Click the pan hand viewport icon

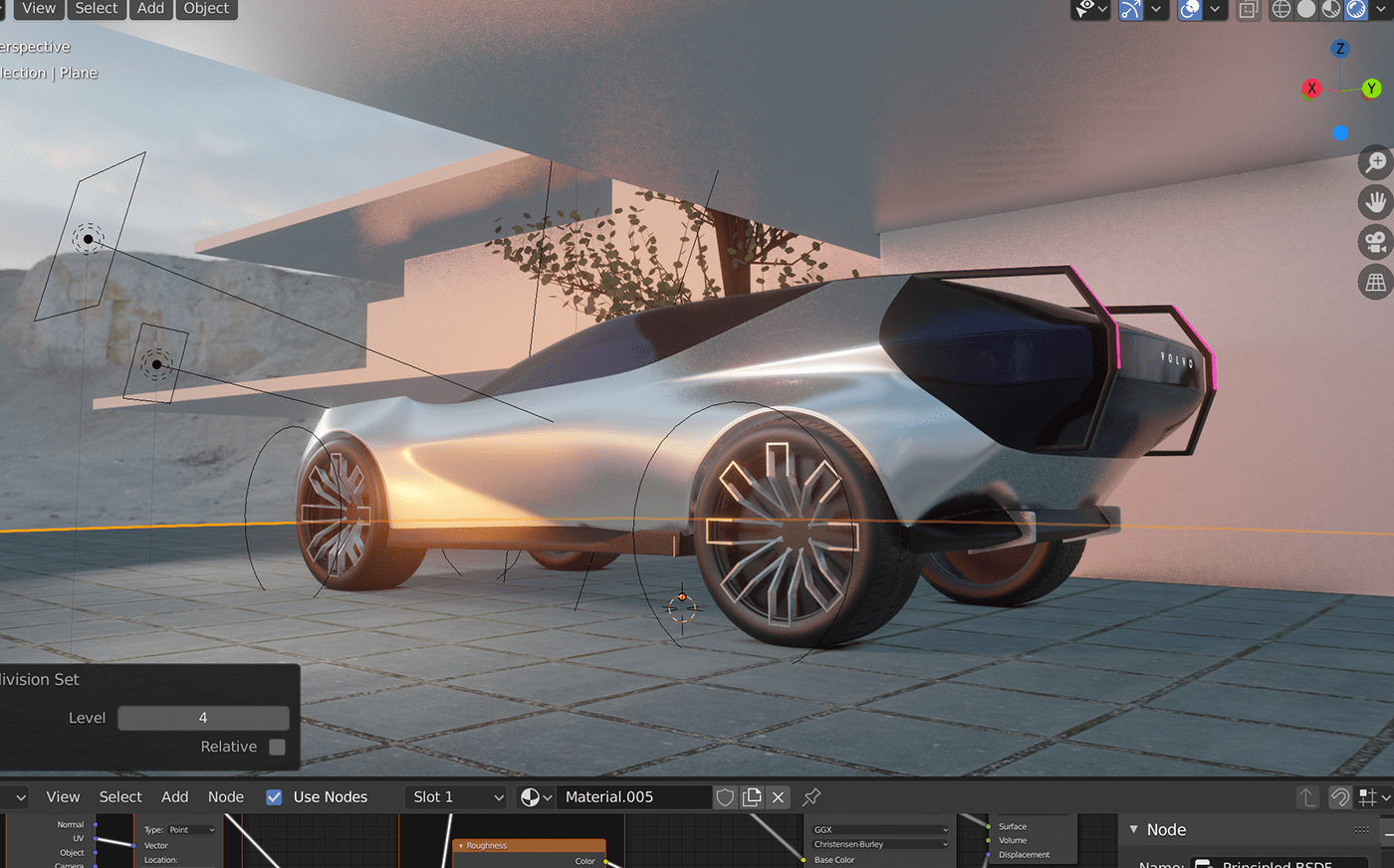point(1375,202)
